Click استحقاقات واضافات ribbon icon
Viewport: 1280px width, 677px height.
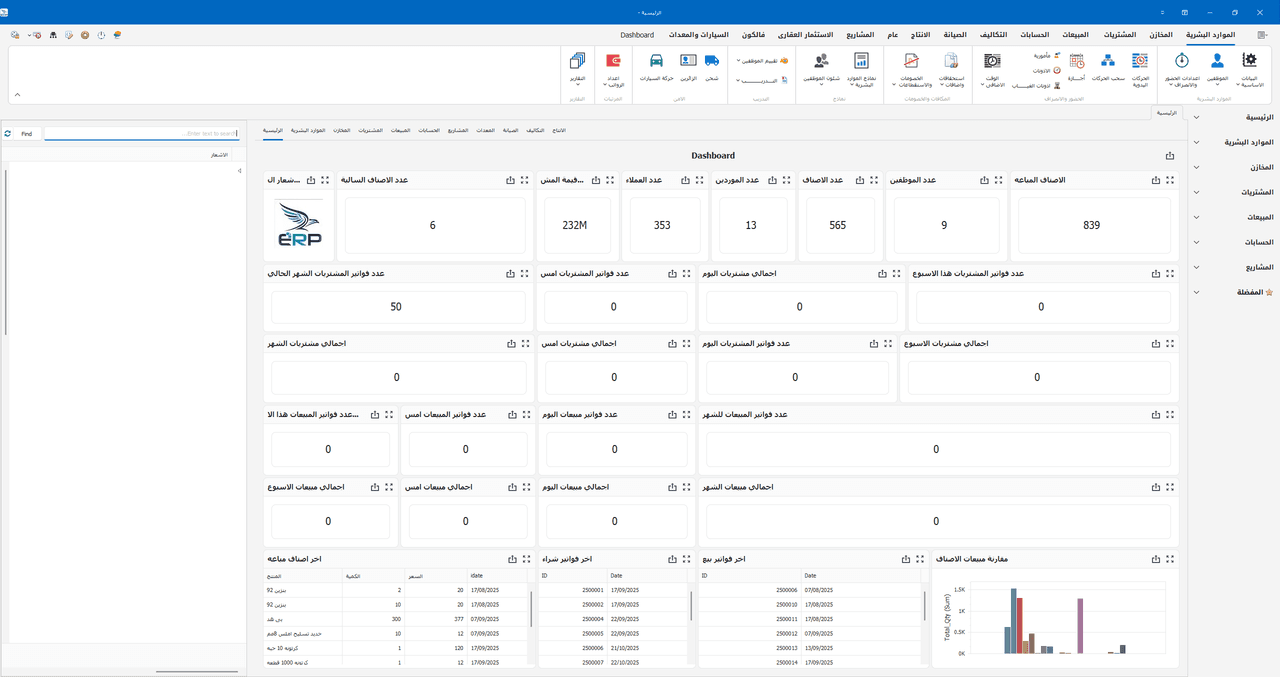point(951,69)
